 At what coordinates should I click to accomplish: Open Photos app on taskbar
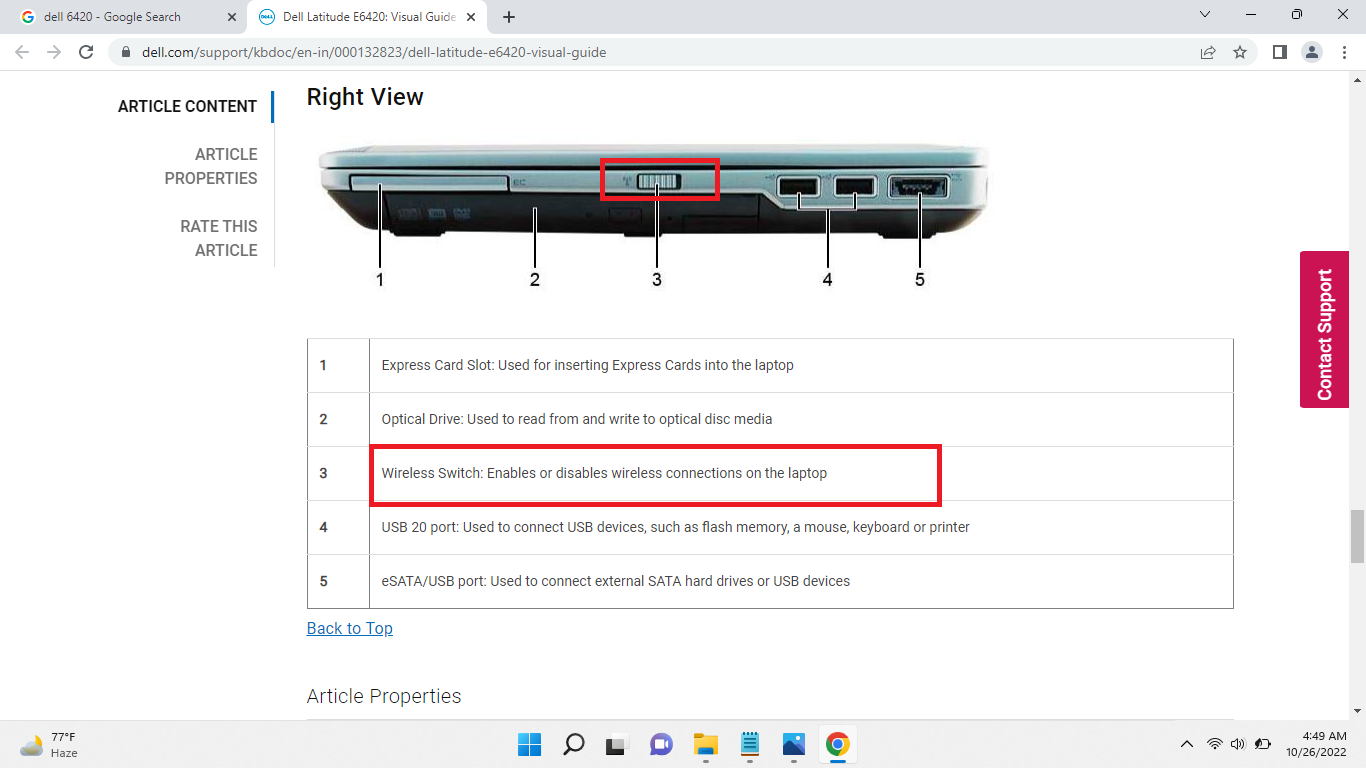(x=794, y=744)
